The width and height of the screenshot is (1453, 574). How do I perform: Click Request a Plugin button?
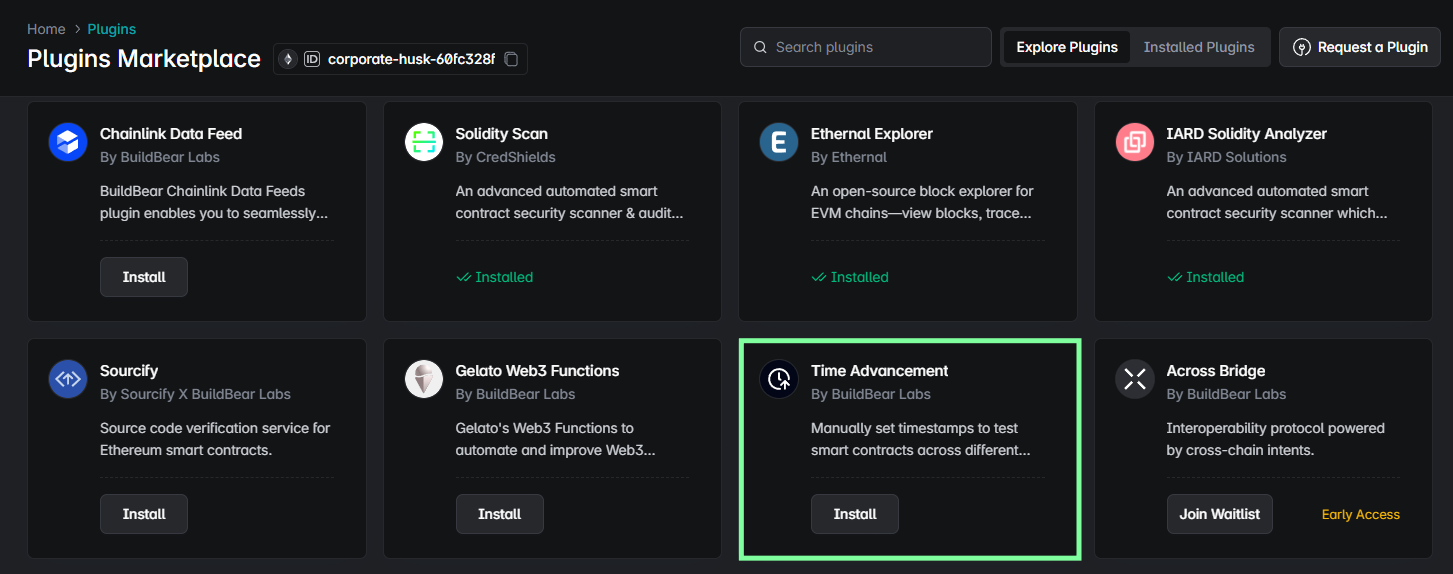point(1360,47)
